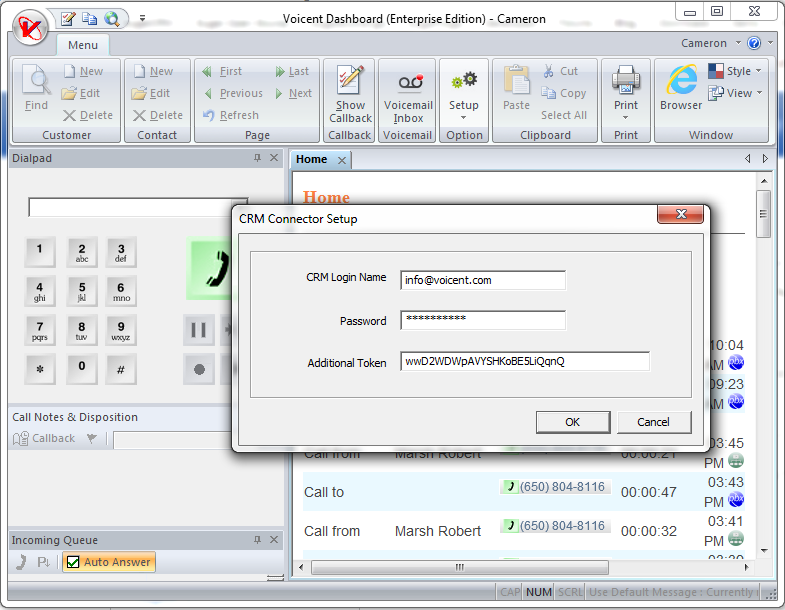The image size is (785, 610).
Task: Expand the Setup dropdown arrow
Action: (x=464, y=118)
